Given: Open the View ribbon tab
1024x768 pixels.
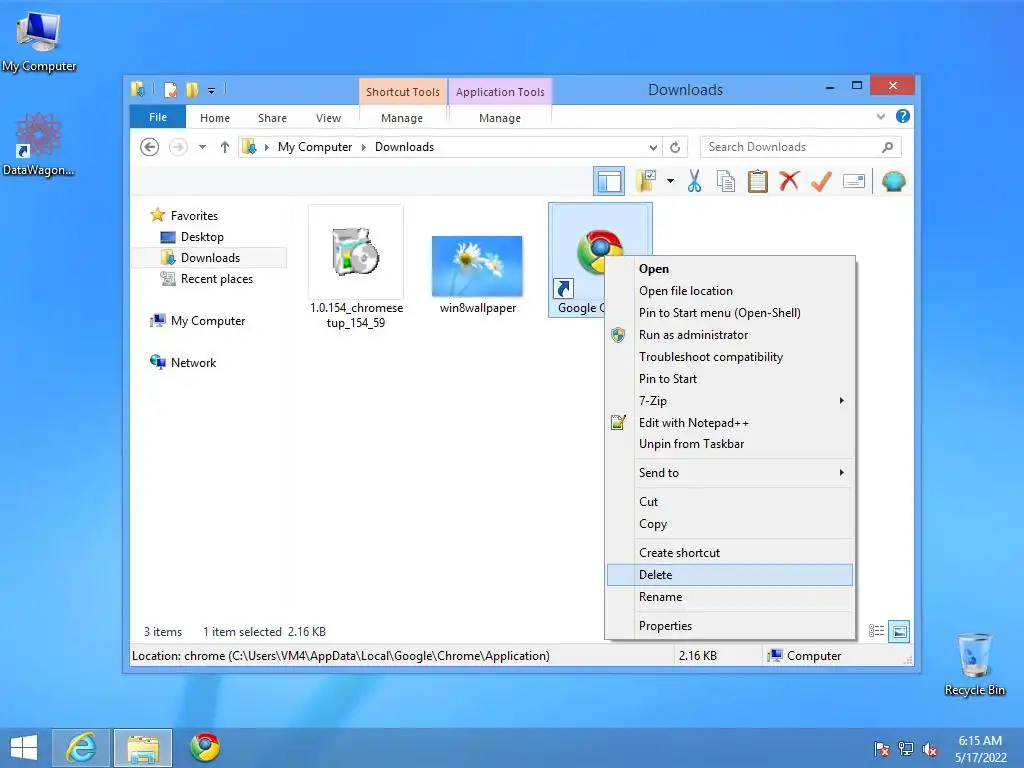Looking at the screenshot, I should coord(328,118).
